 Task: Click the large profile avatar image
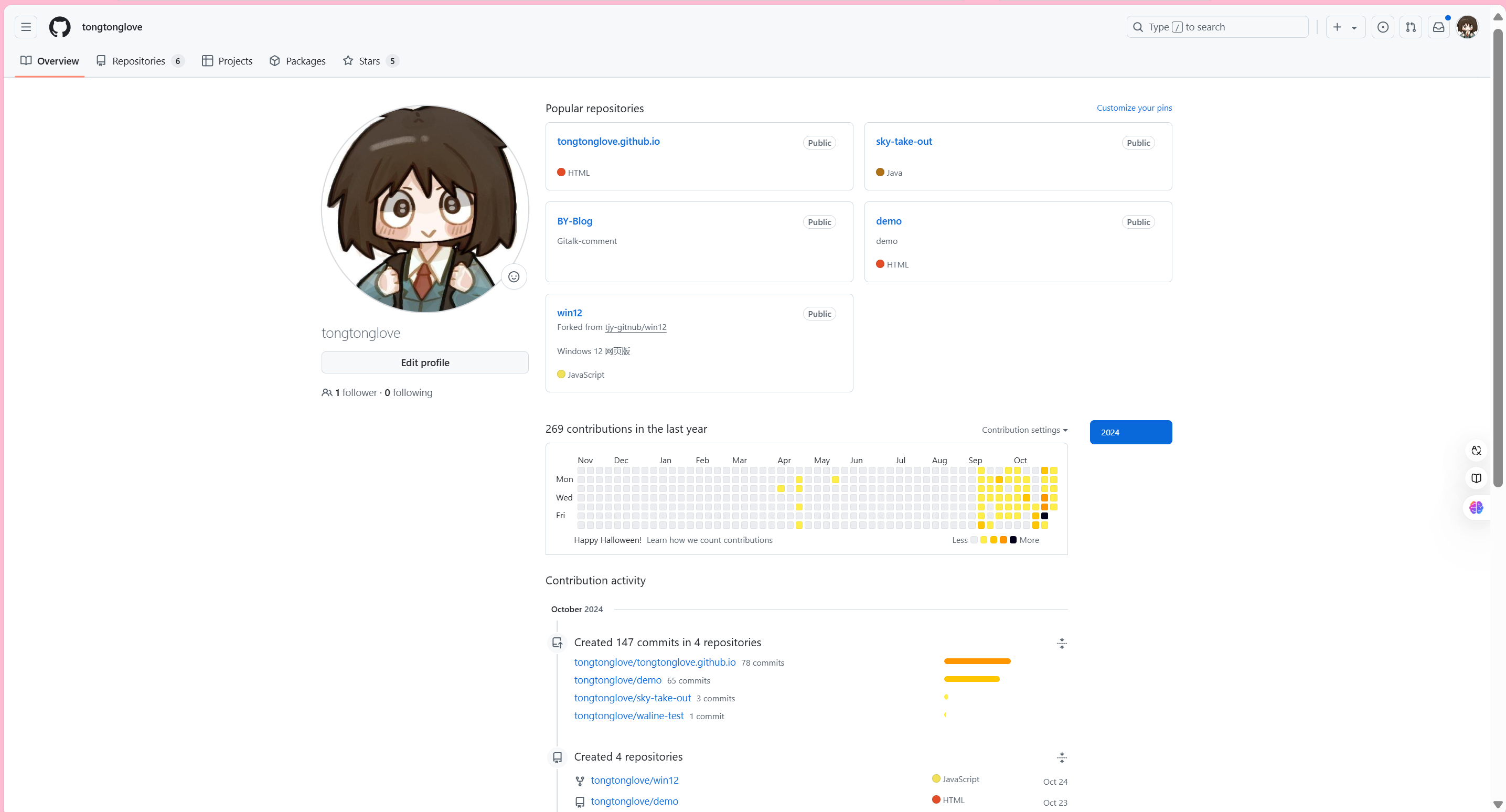click(x=425, y=209)
